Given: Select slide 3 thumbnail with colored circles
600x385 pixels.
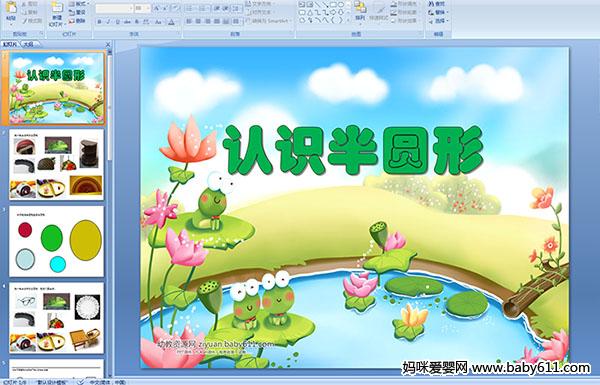Looking at the screenshot, I should click(x=57, y=241).
